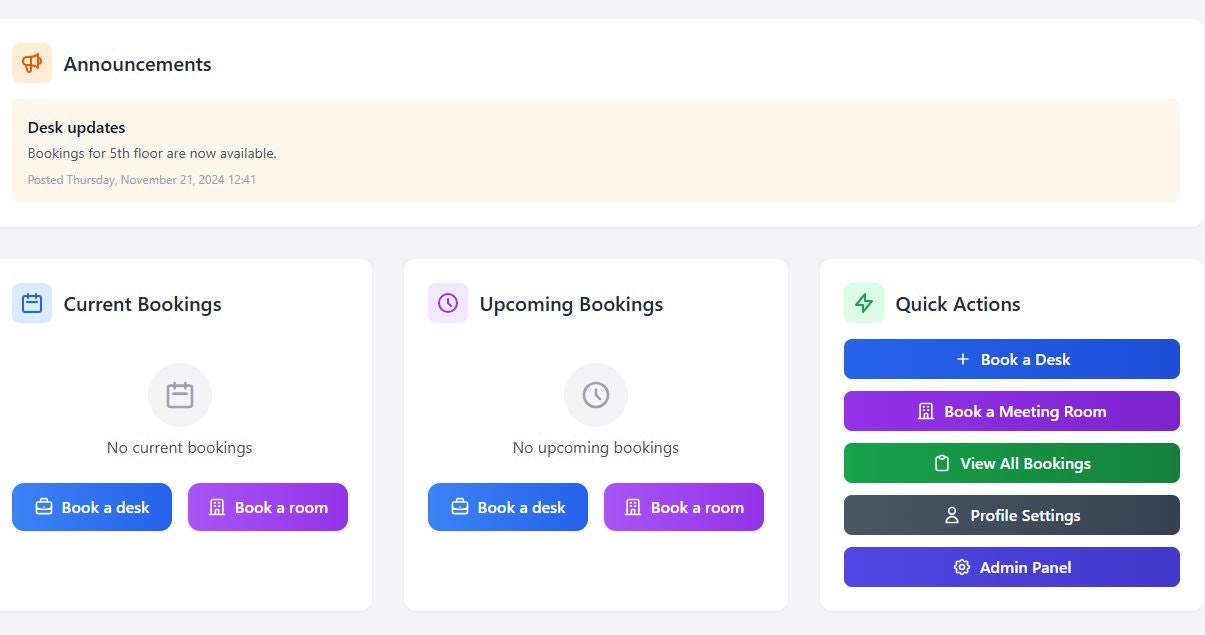The height and width of the screenshot is (635, 1205).
Task: Click the gray calendar icon above No current bookings
Action: [180, 395]
